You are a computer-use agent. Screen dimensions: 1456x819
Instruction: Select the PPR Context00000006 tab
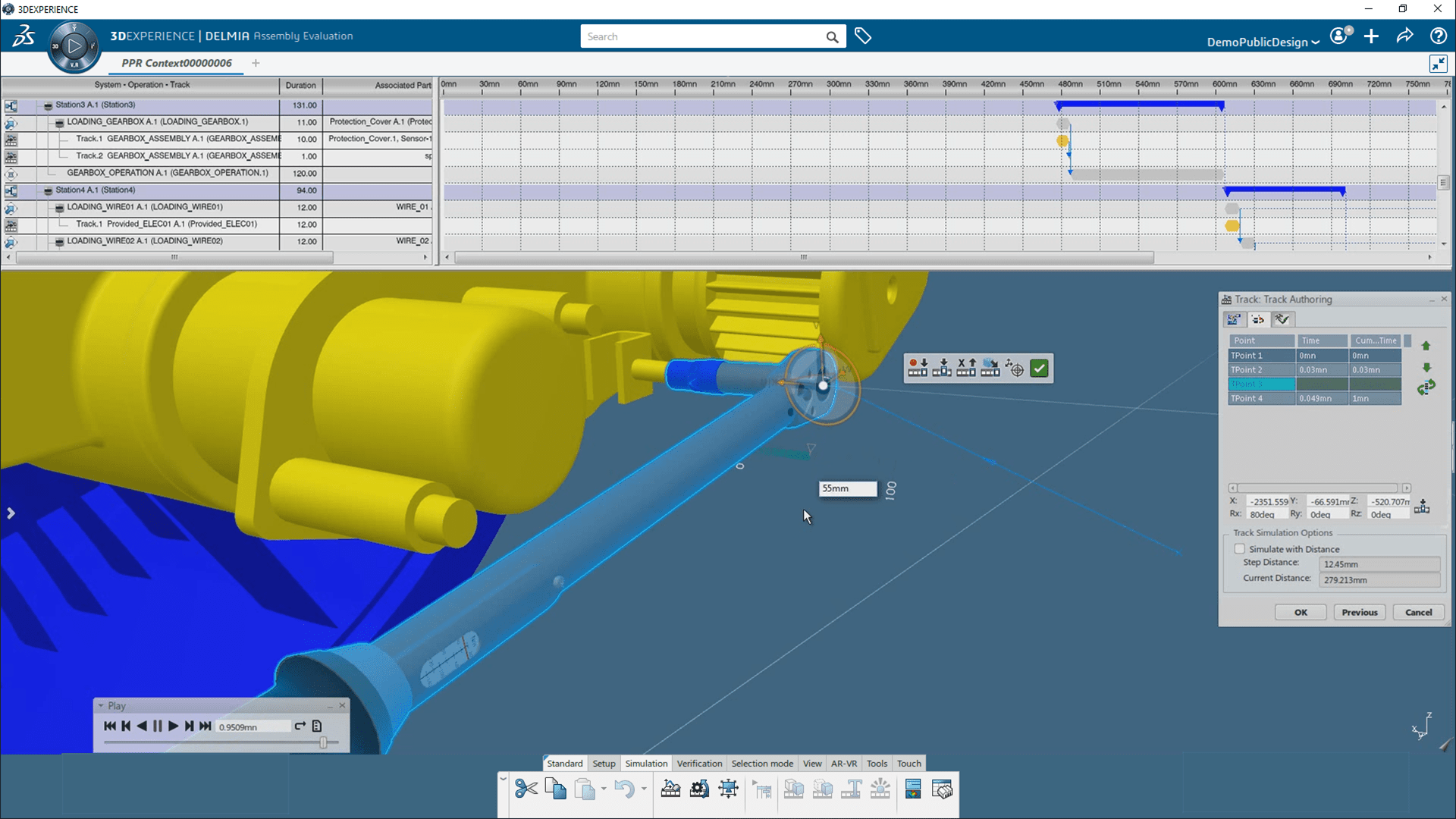[177, 63]
